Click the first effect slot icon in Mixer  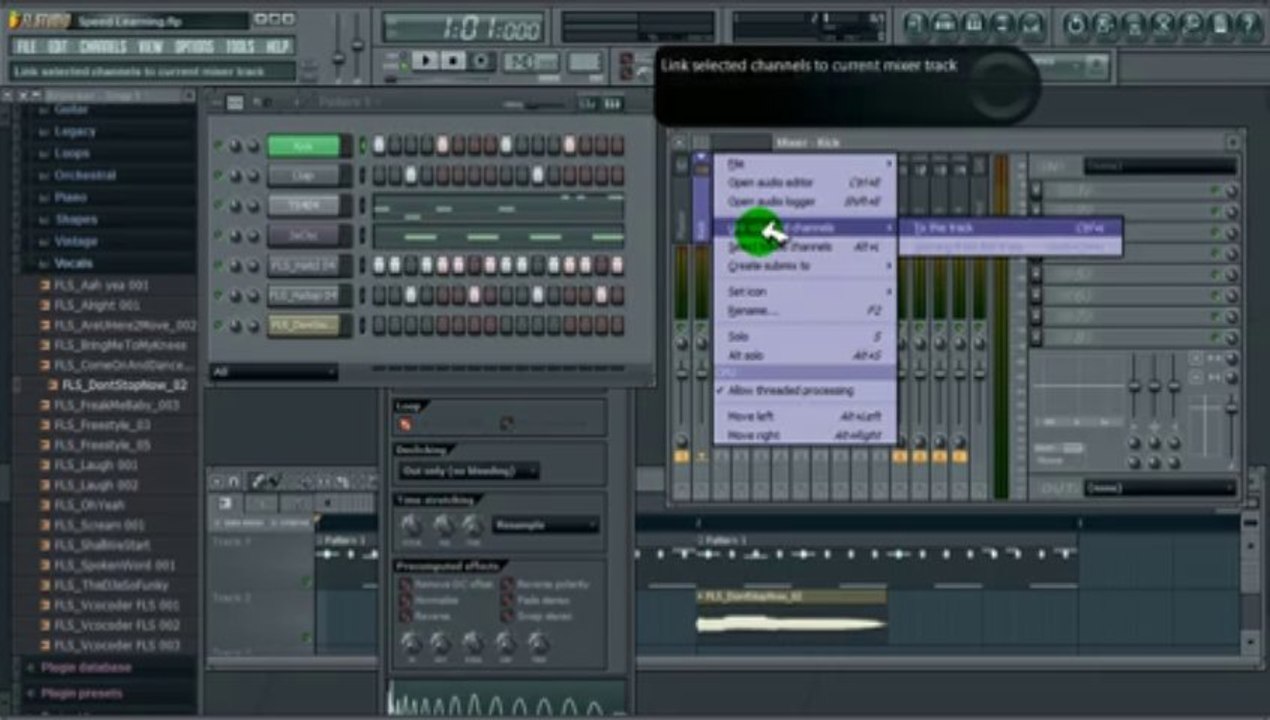pos(1036,190)
